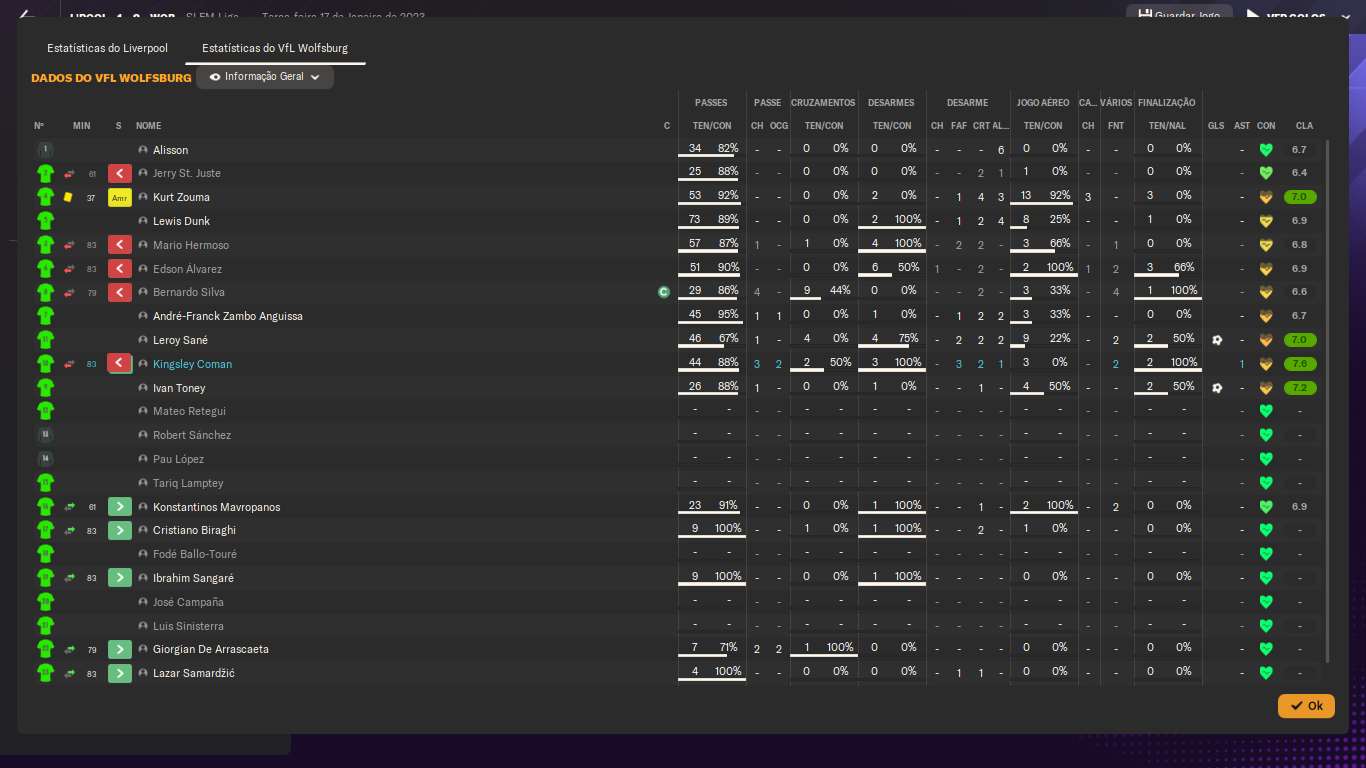Switch to Estatísticas do Liverpool tab
Viewport: 1366px width, 768px height.
pyautogui.click(x=107, y=48)
